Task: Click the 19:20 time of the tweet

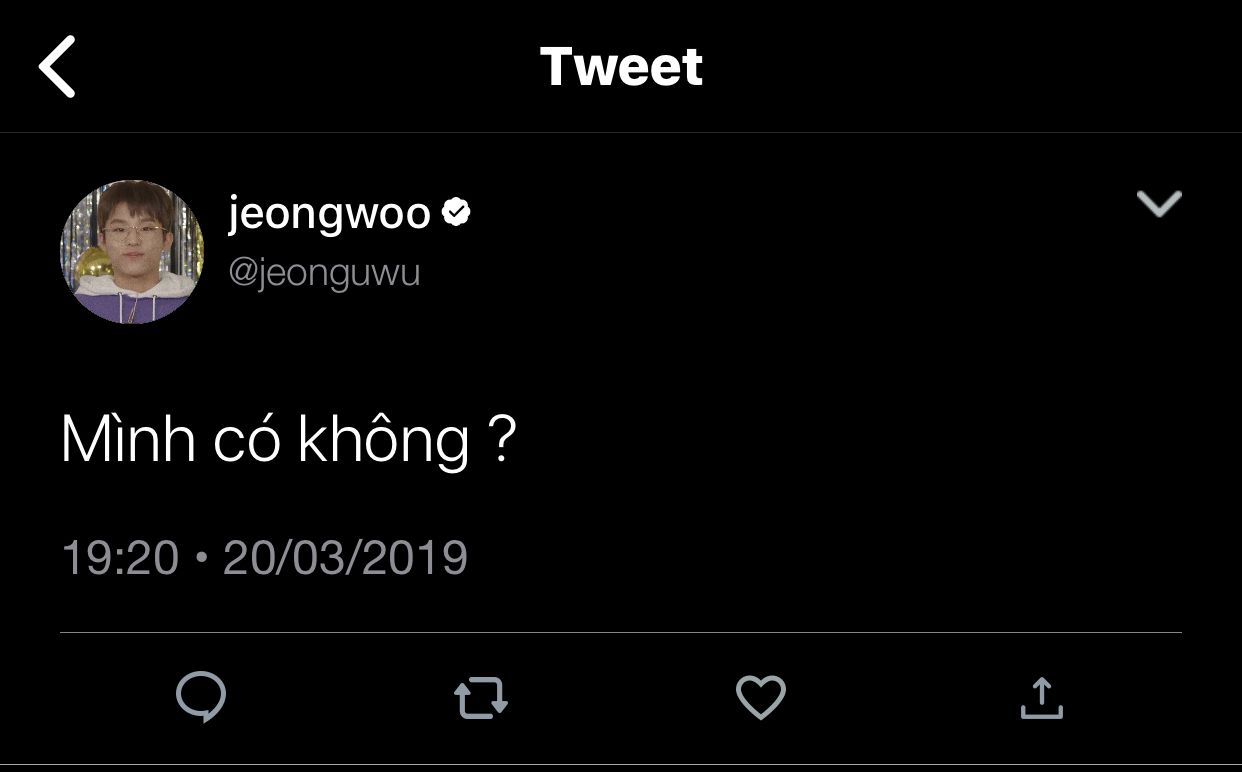Action: pos(120,557)
